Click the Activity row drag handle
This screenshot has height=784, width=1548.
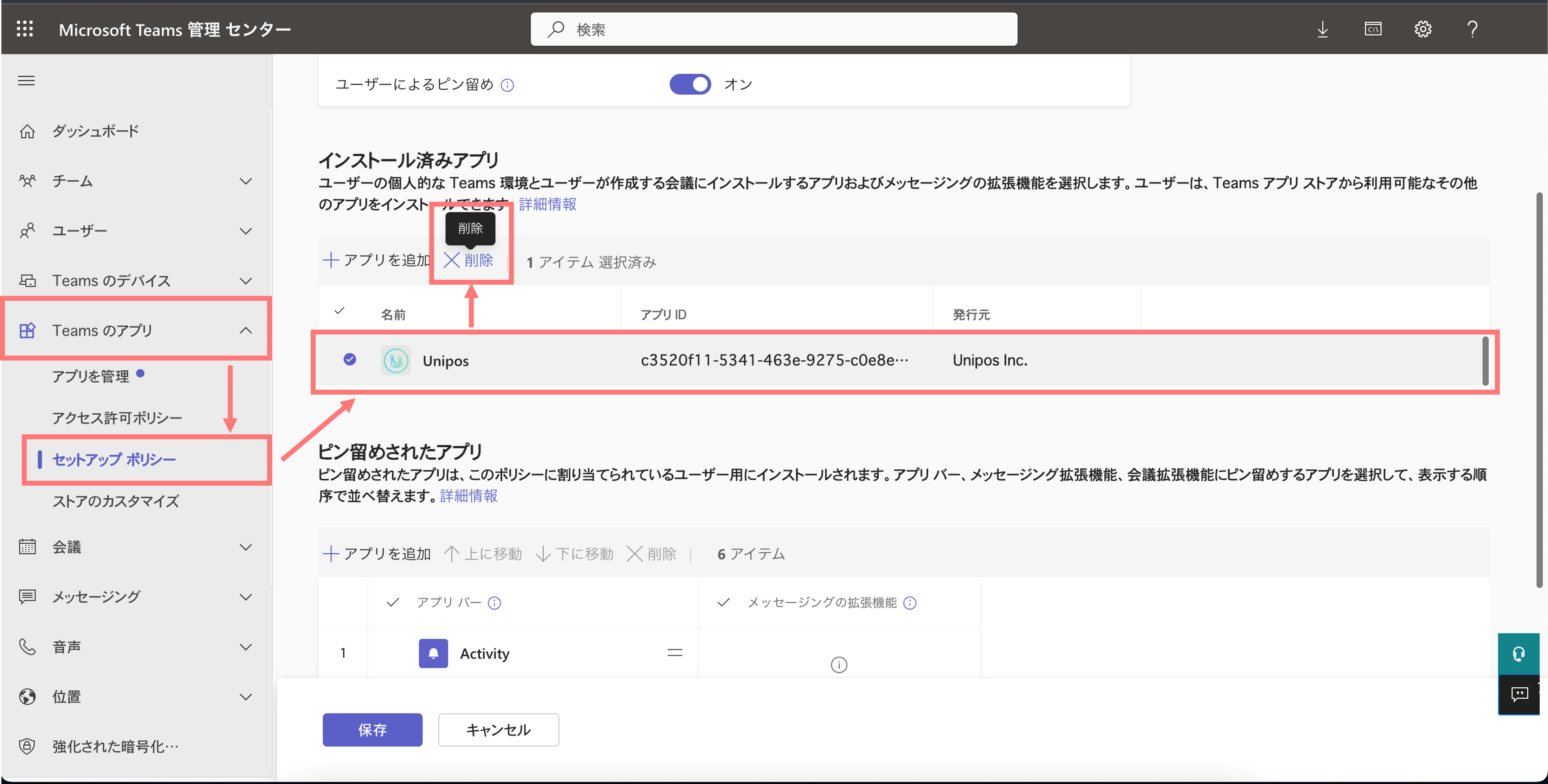[x=675, y=653]
